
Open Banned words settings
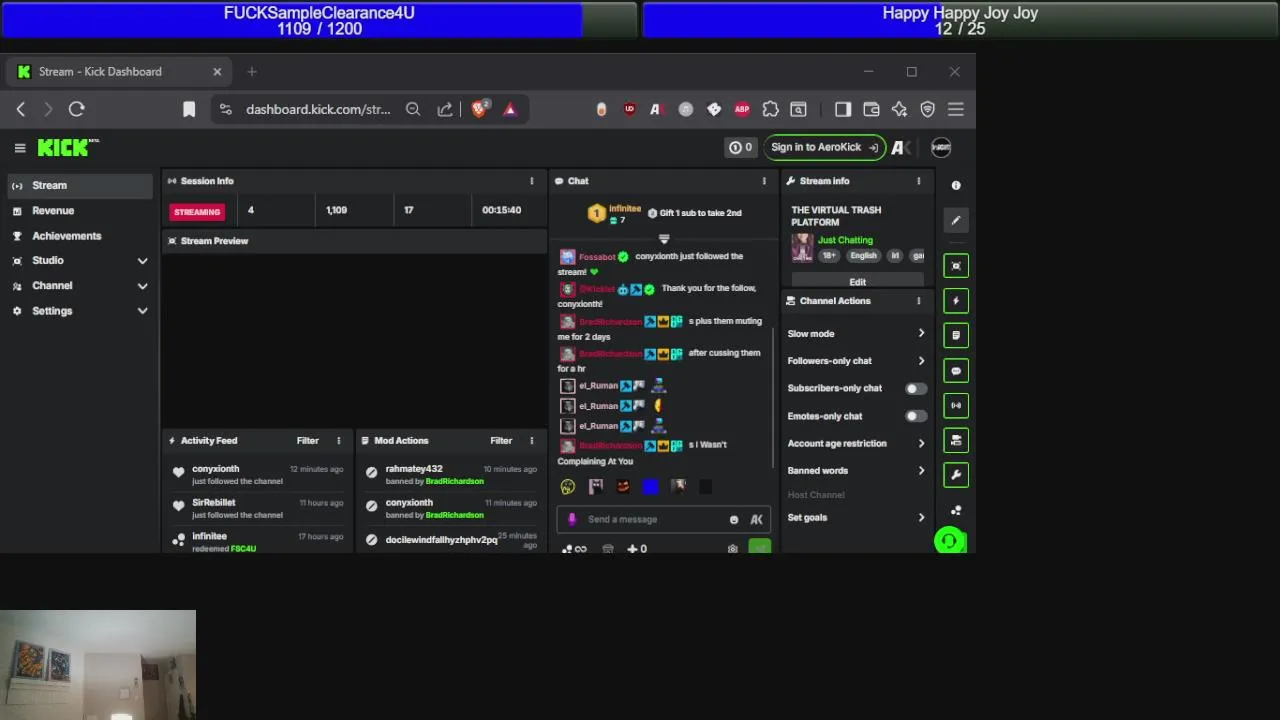pos(856,471)
